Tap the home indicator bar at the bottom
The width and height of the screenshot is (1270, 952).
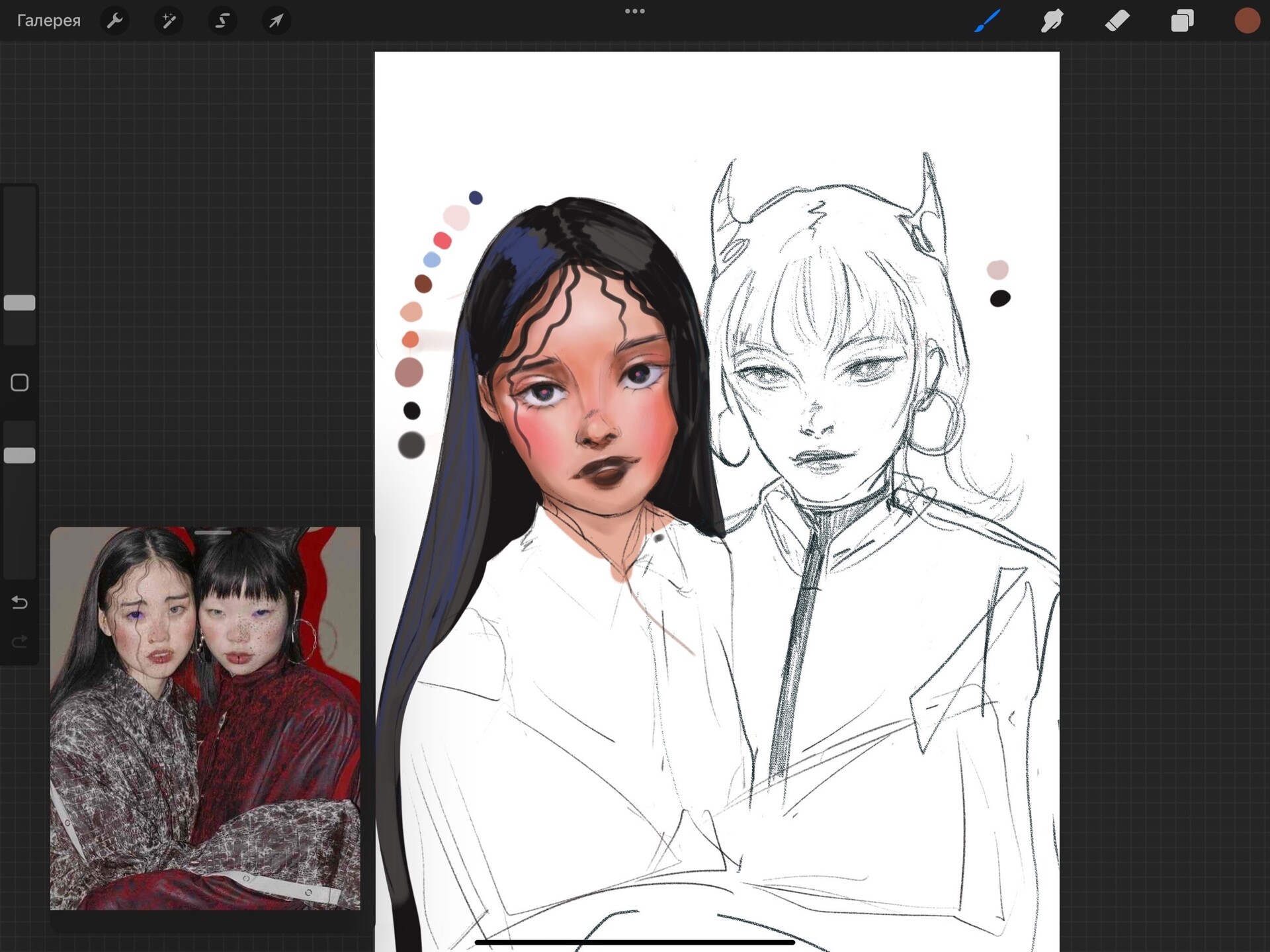point(634,942)
